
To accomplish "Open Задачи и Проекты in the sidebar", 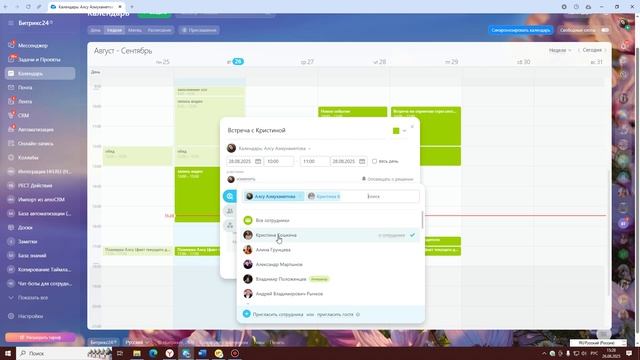I will pyautogui.click(x=39, y=60).
